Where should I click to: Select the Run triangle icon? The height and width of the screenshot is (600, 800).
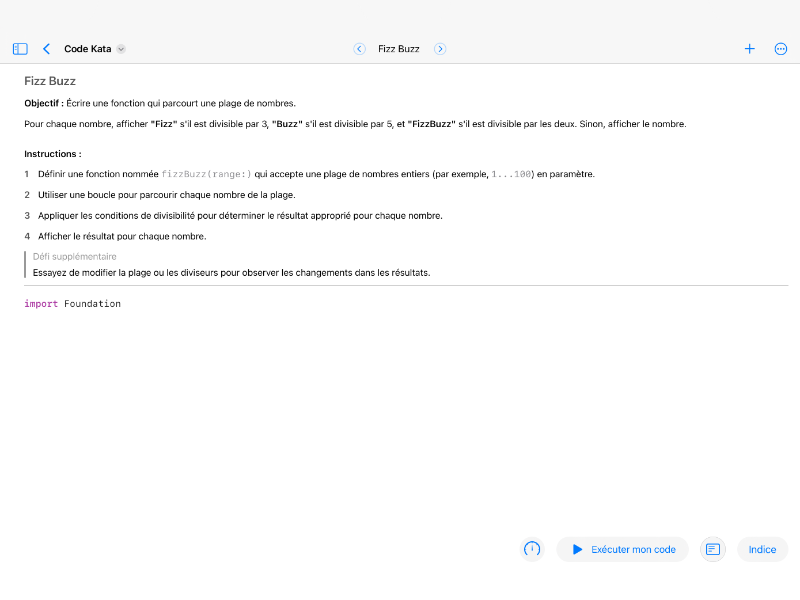[x=577, y=549]
